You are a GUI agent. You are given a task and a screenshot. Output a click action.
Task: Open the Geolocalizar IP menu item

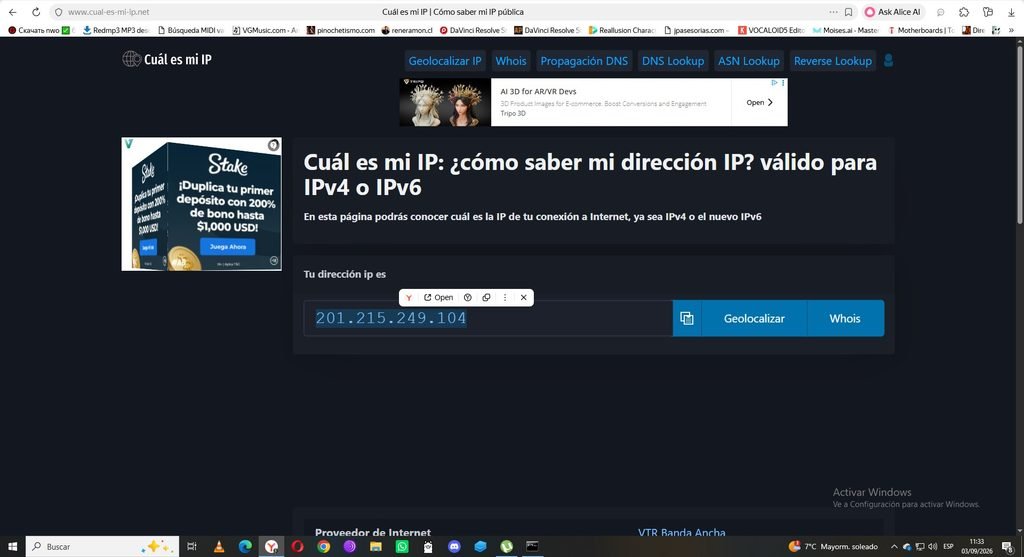(445, 61)
